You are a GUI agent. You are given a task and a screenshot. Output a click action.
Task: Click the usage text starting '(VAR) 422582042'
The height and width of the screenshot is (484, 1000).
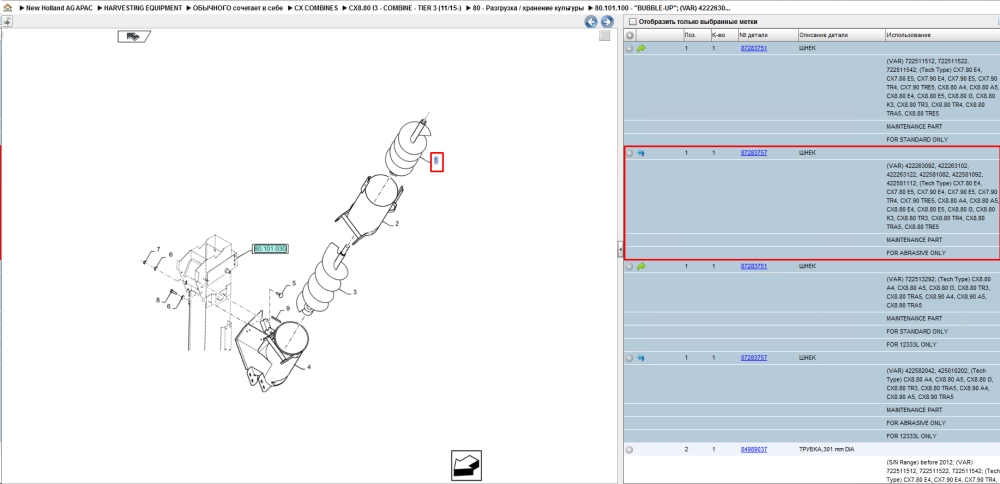[x=939, y=383]
